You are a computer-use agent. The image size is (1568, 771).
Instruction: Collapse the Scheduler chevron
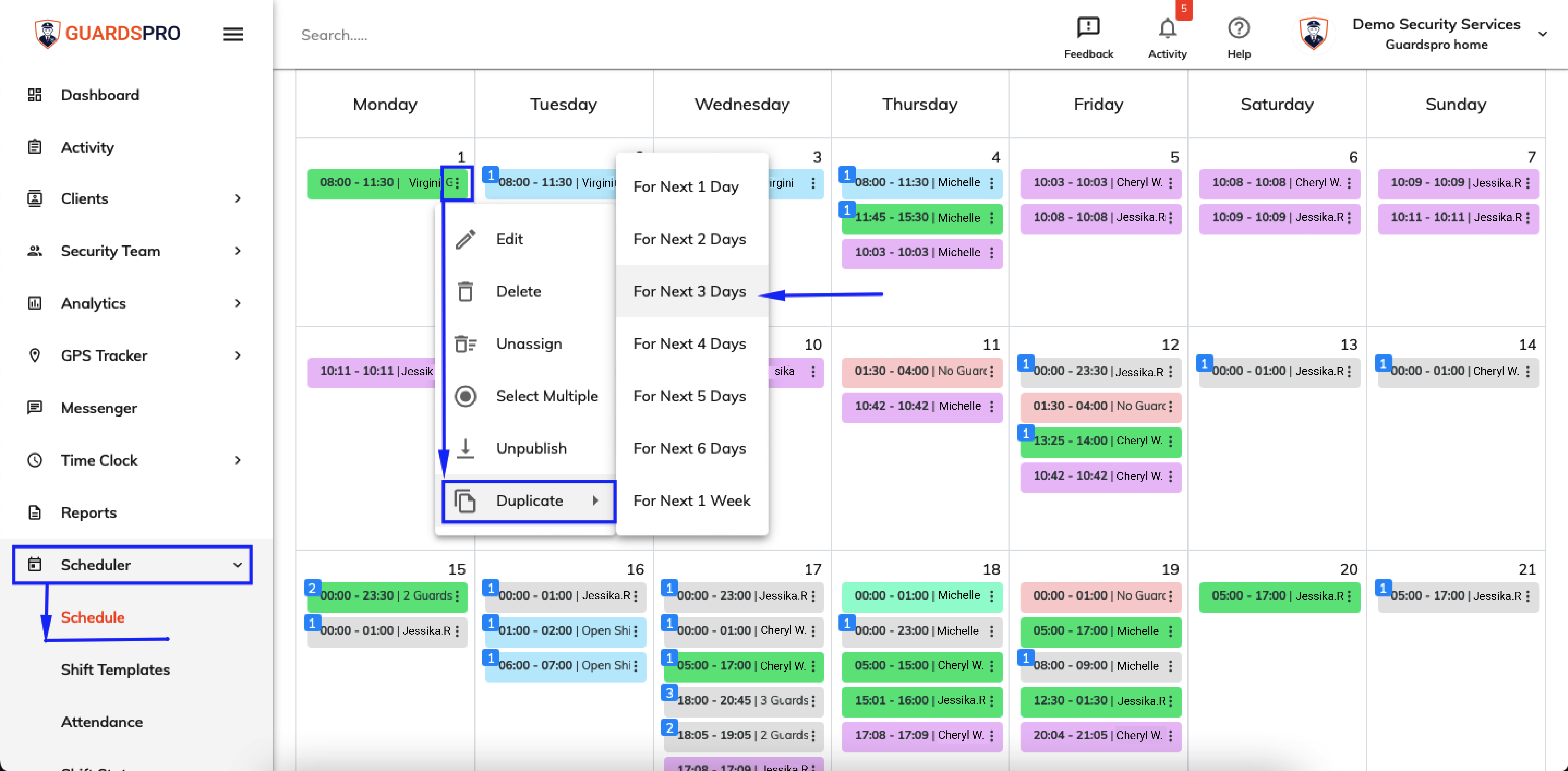238,565
